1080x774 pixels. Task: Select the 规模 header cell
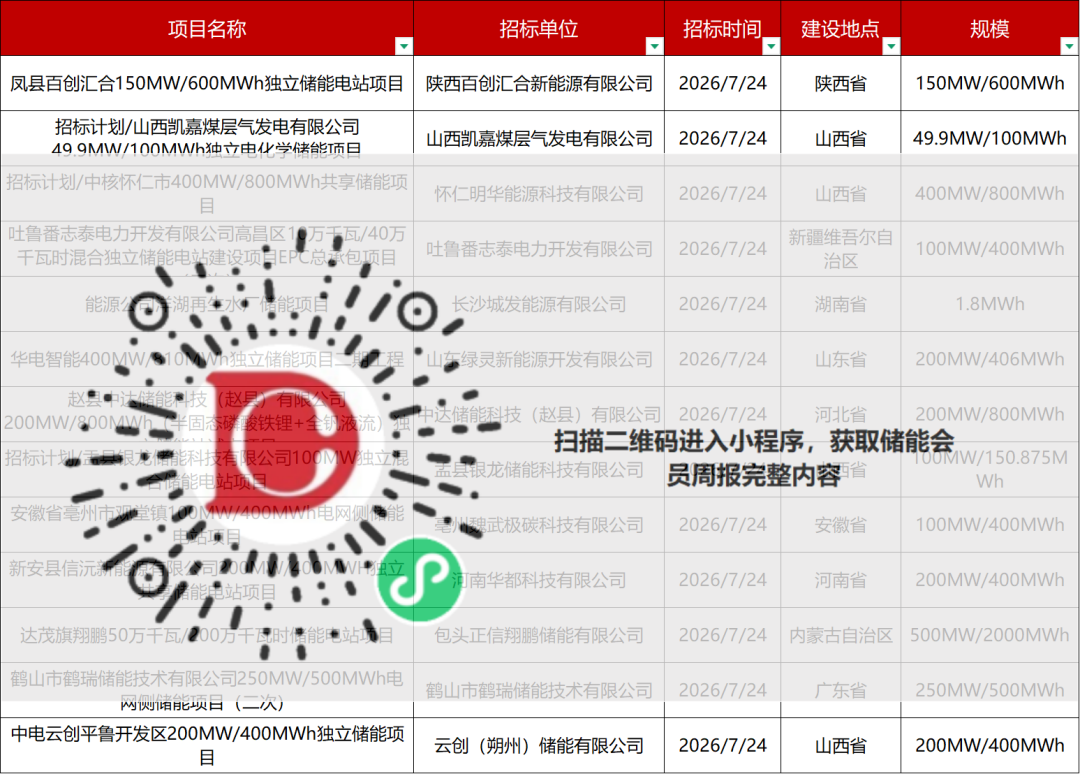[990, 28]
